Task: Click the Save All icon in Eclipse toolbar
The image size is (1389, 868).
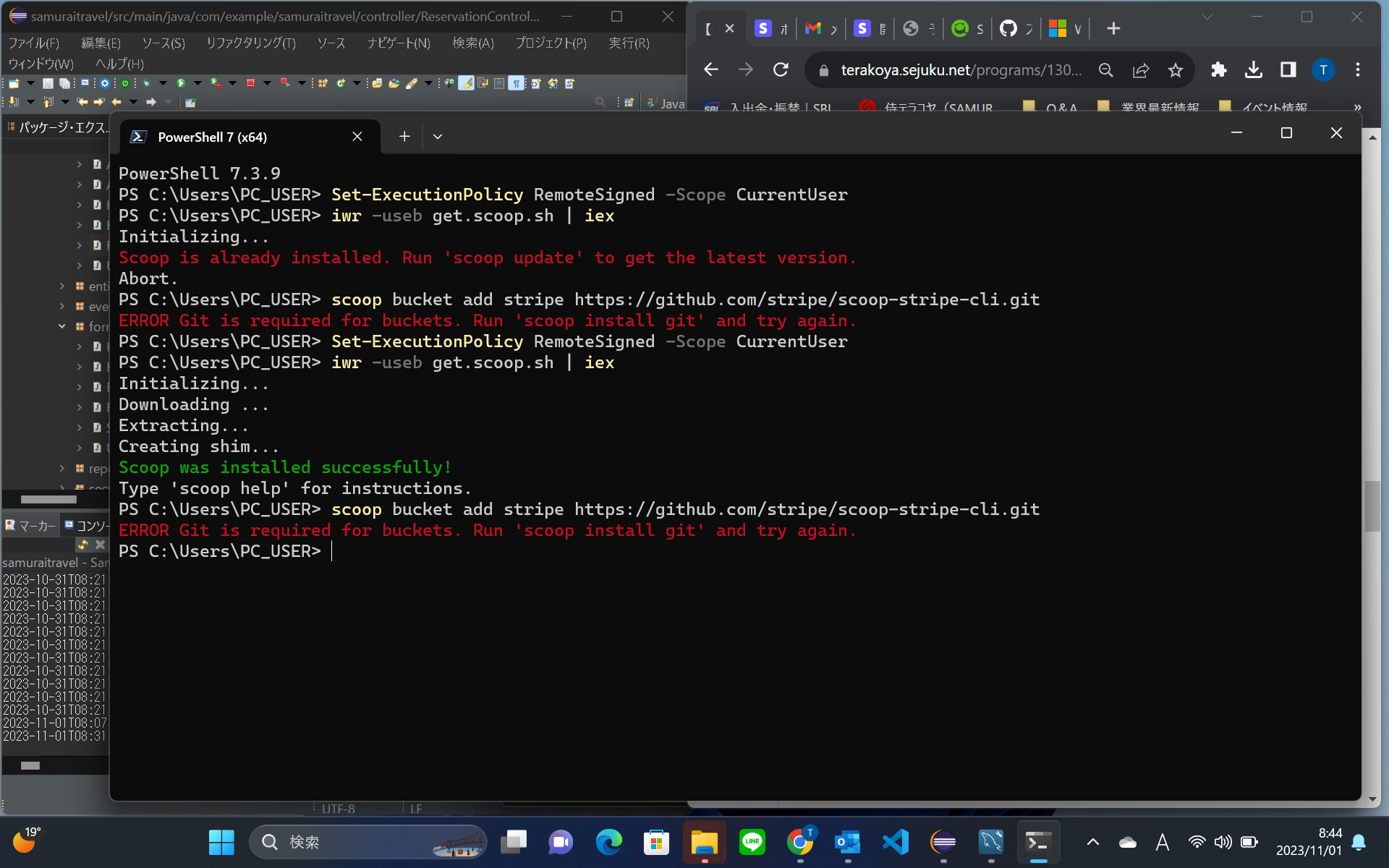Action: (x=64, y=83)
